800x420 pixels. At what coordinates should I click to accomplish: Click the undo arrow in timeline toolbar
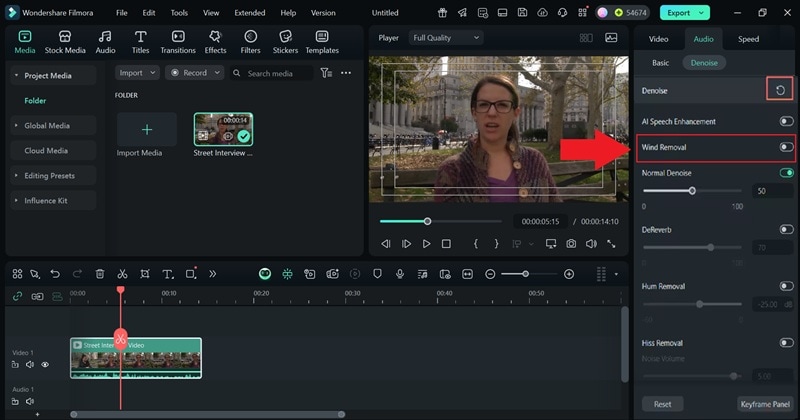(x=55, y=274)
